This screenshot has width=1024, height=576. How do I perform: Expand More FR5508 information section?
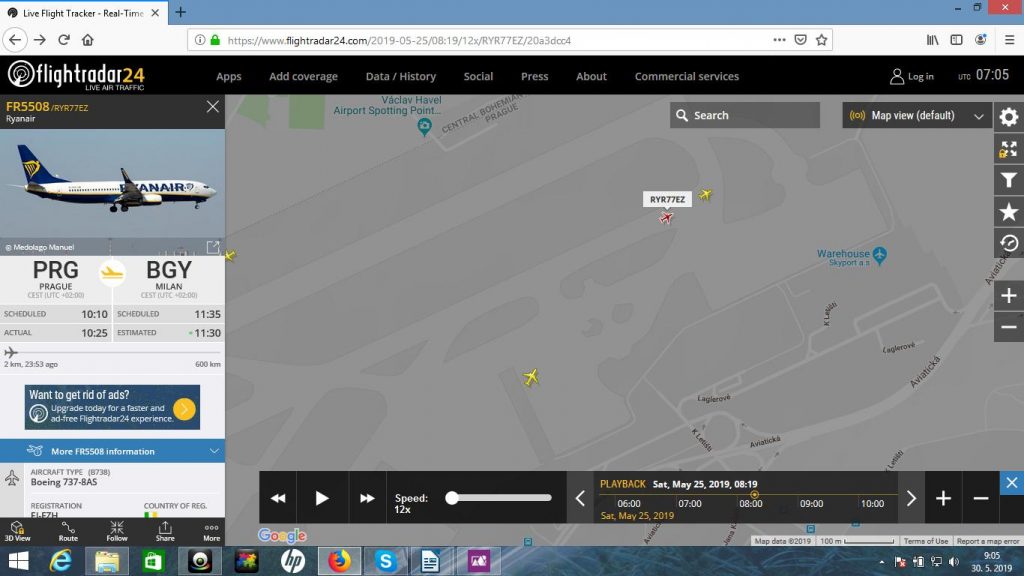coord(112,451)
